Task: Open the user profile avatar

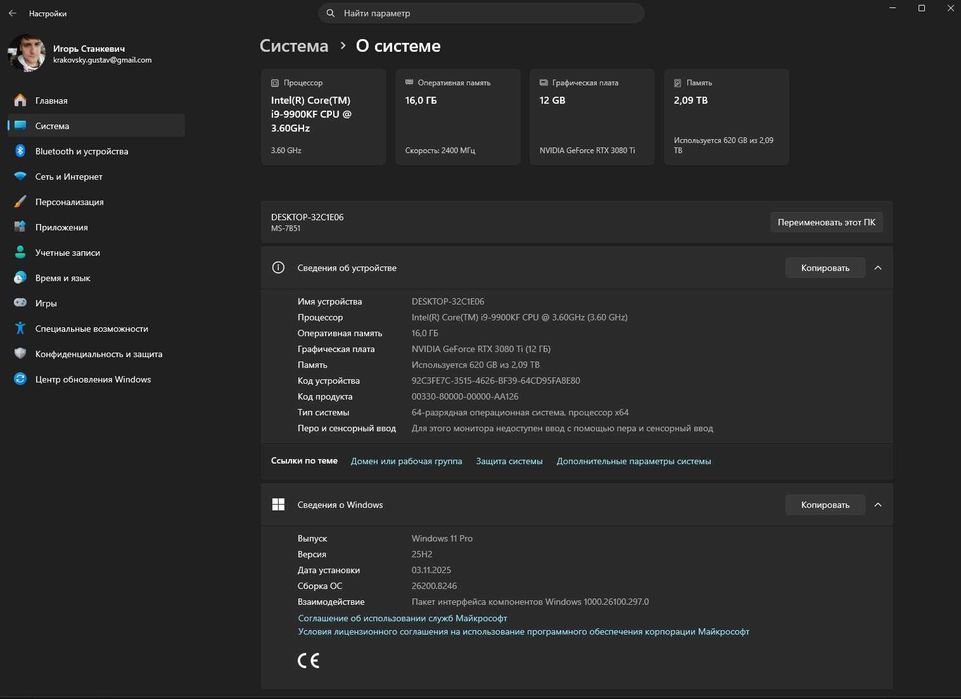Action: 27,53
